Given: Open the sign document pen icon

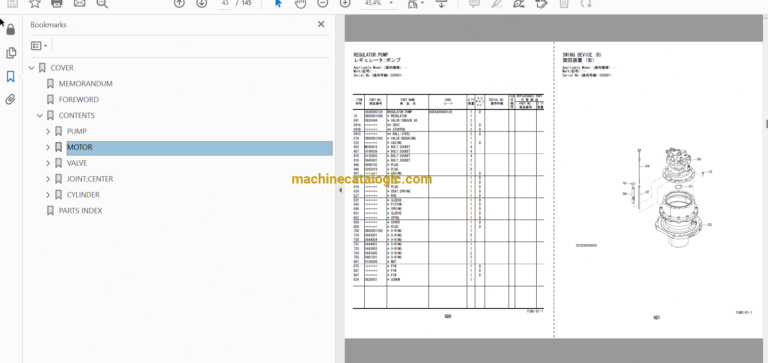Looking at the screenshot, I should pyautogui.click(x=519, y=3).
